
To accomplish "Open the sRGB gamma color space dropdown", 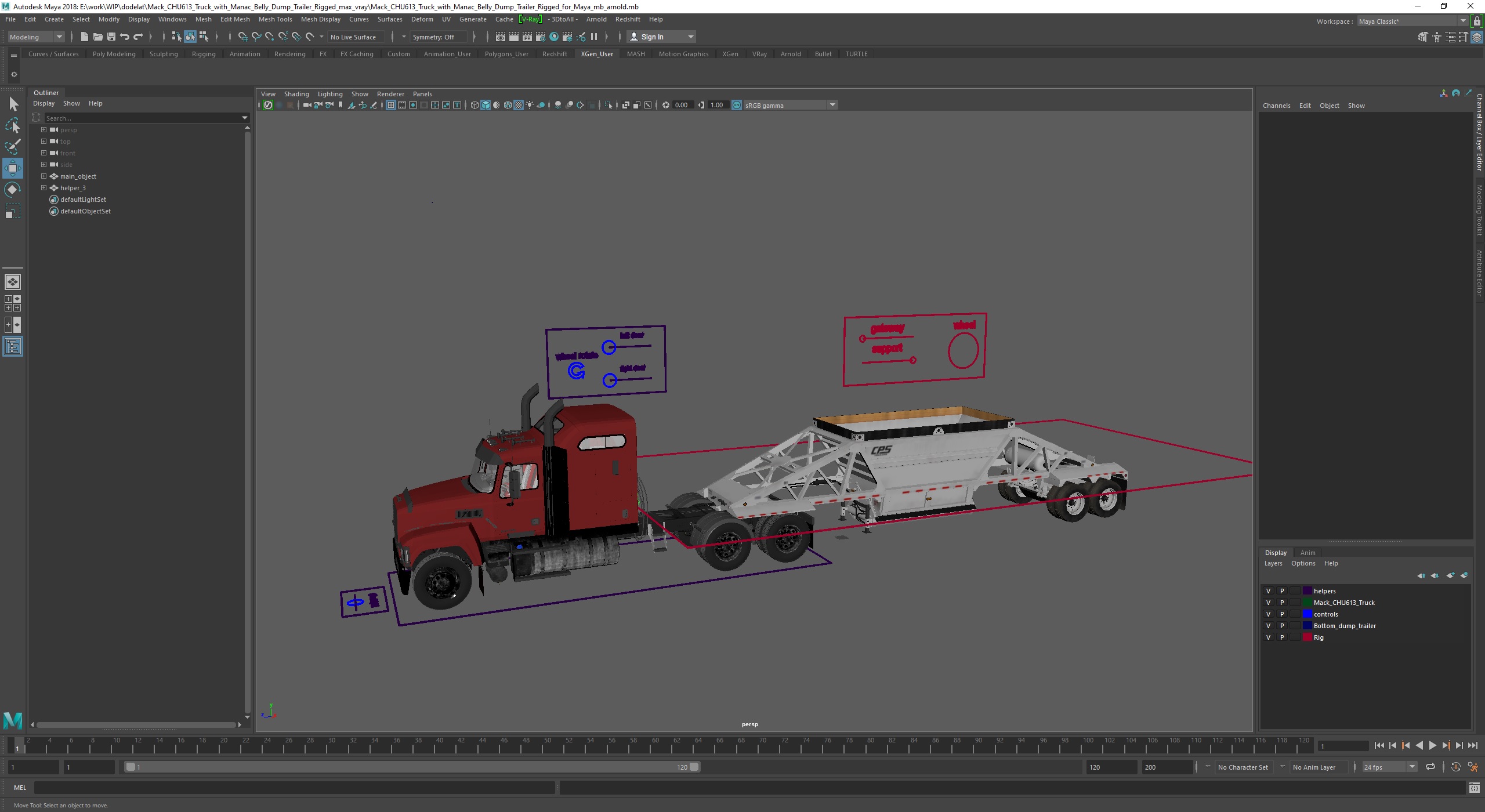I will (789, 105).
